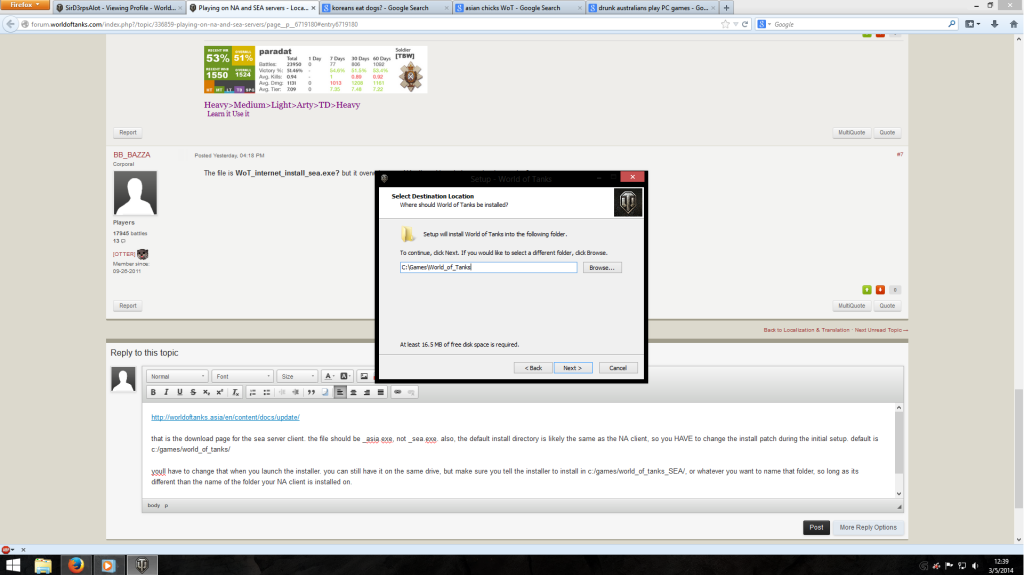Center align text in editor

[353, 392]
